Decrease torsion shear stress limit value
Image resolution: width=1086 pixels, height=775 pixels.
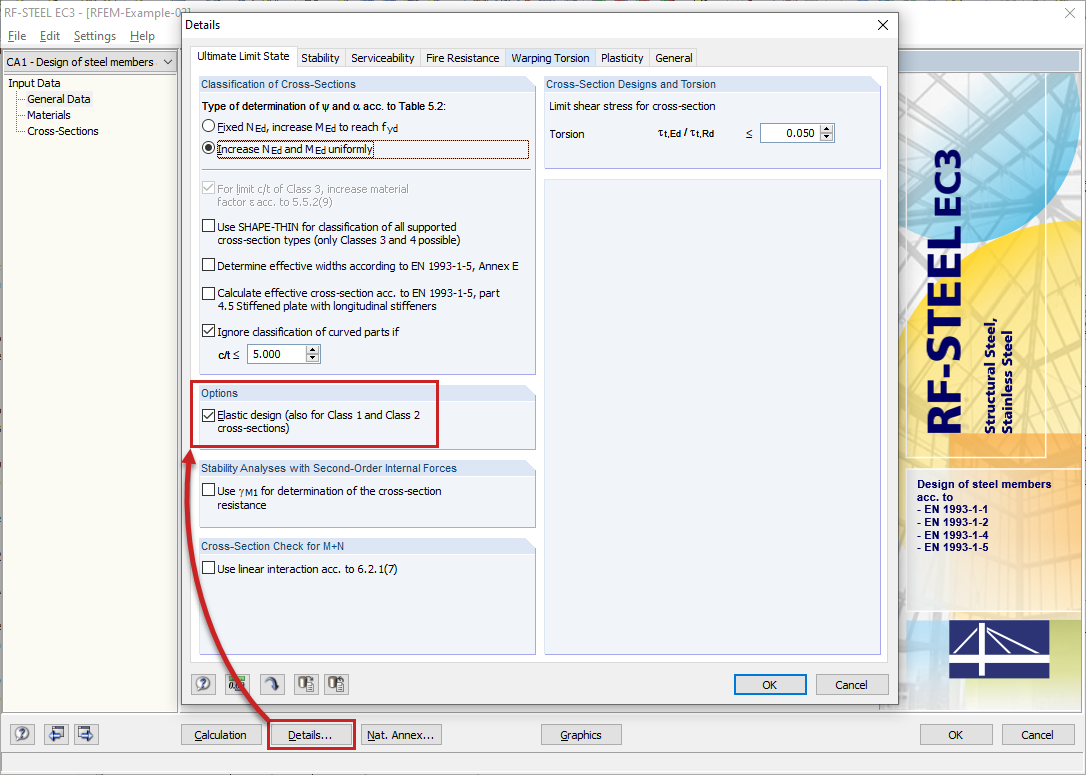pos(827,137)
